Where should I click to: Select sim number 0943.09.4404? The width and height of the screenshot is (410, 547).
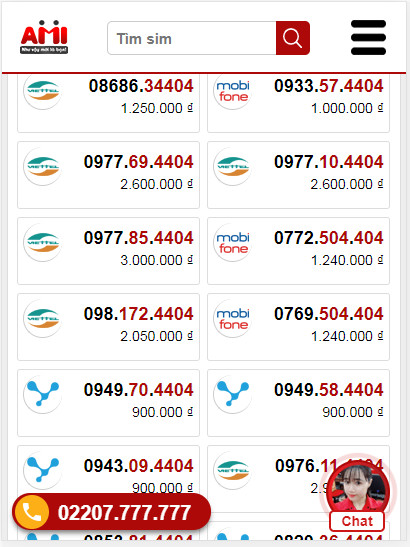click(139, 466)
